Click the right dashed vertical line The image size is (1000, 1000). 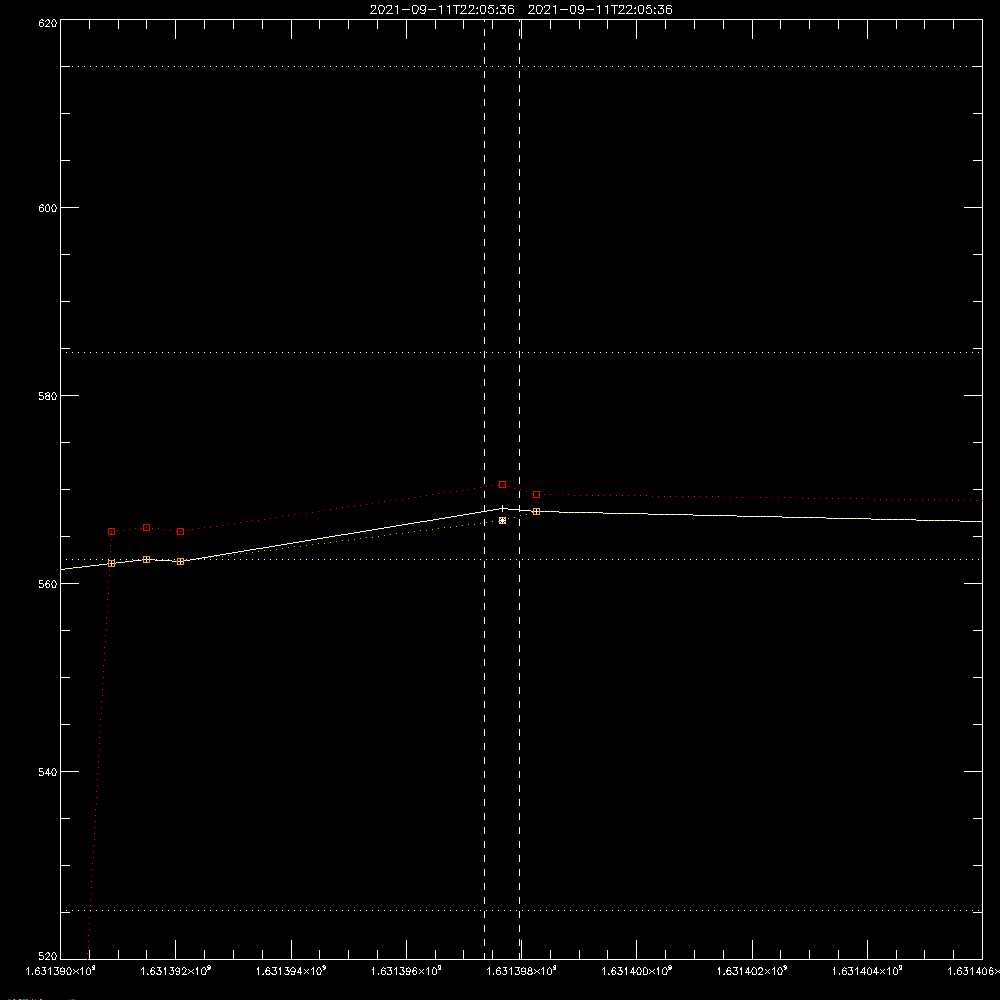click(519, 489)
